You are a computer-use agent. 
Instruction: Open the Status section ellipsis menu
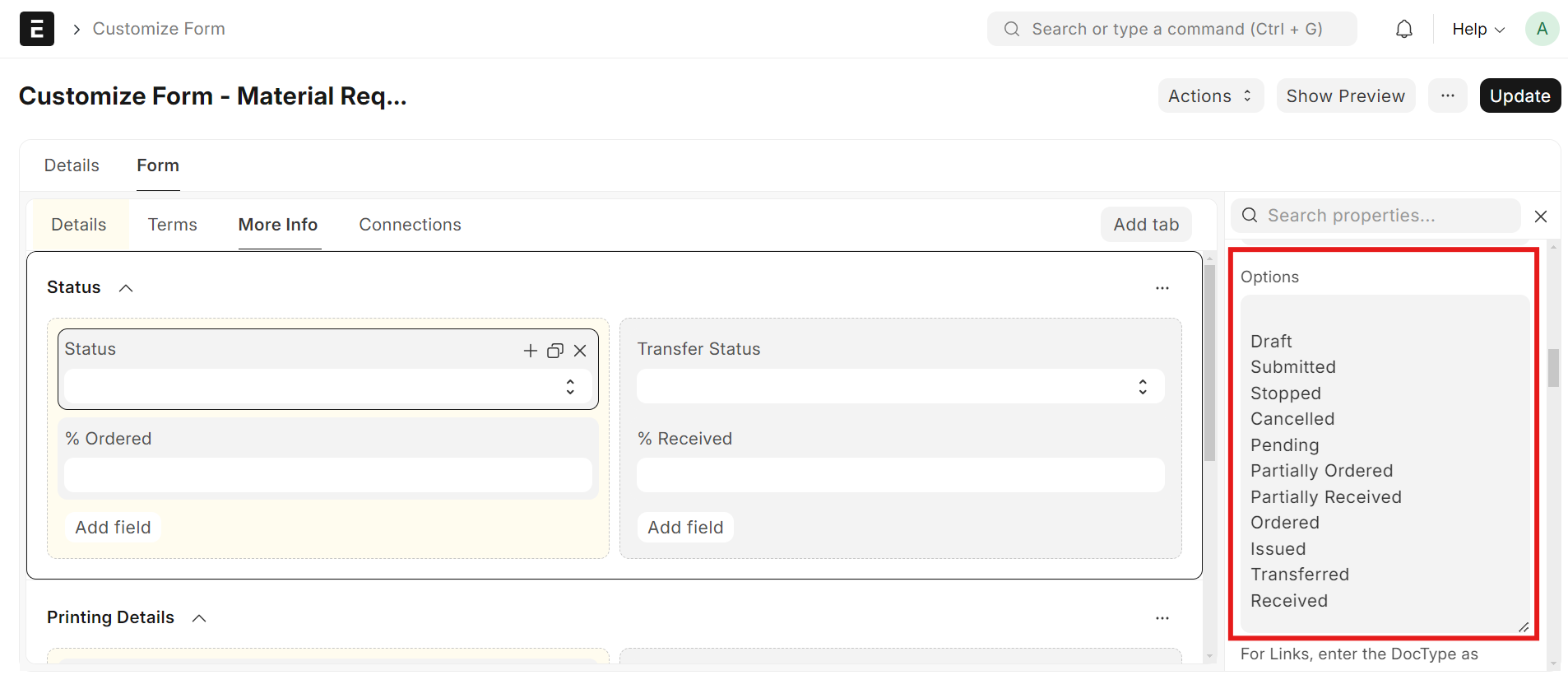1162,287
